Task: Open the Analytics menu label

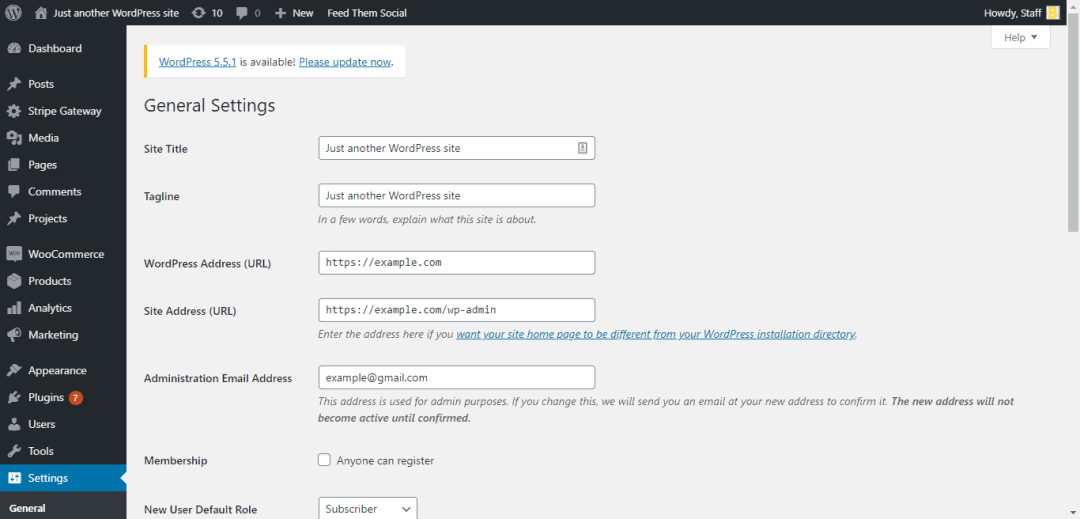Action: tap(50, 308)
